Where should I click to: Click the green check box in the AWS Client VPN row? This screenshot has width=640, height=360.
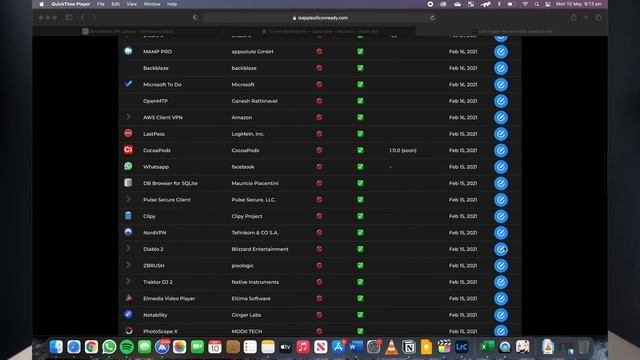(360, 117)
